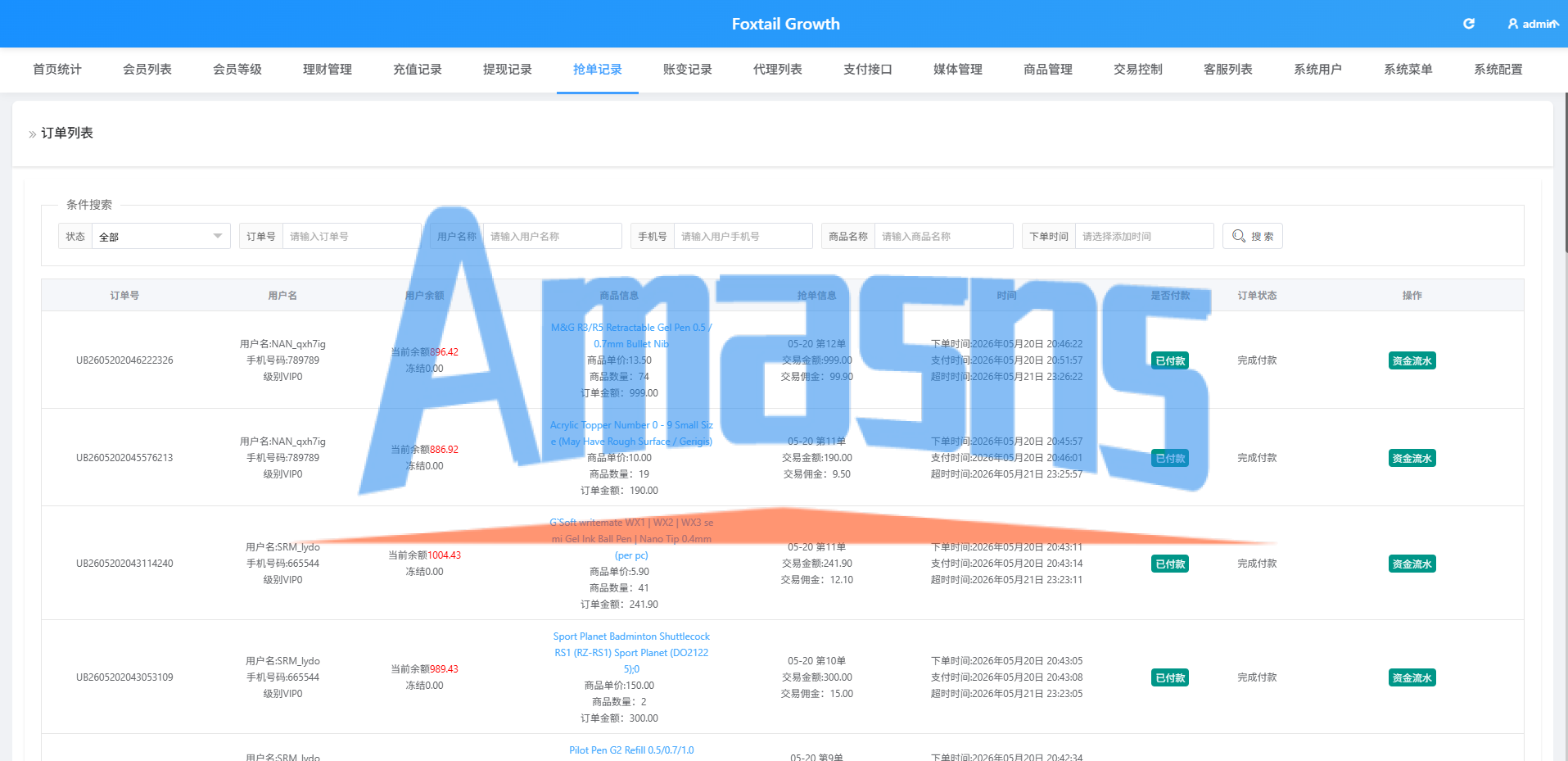Image resolution: width=1568 pixels, height=761 pixels.
Task: Open 理财管理 tab
Action: (x=328, y=70)
